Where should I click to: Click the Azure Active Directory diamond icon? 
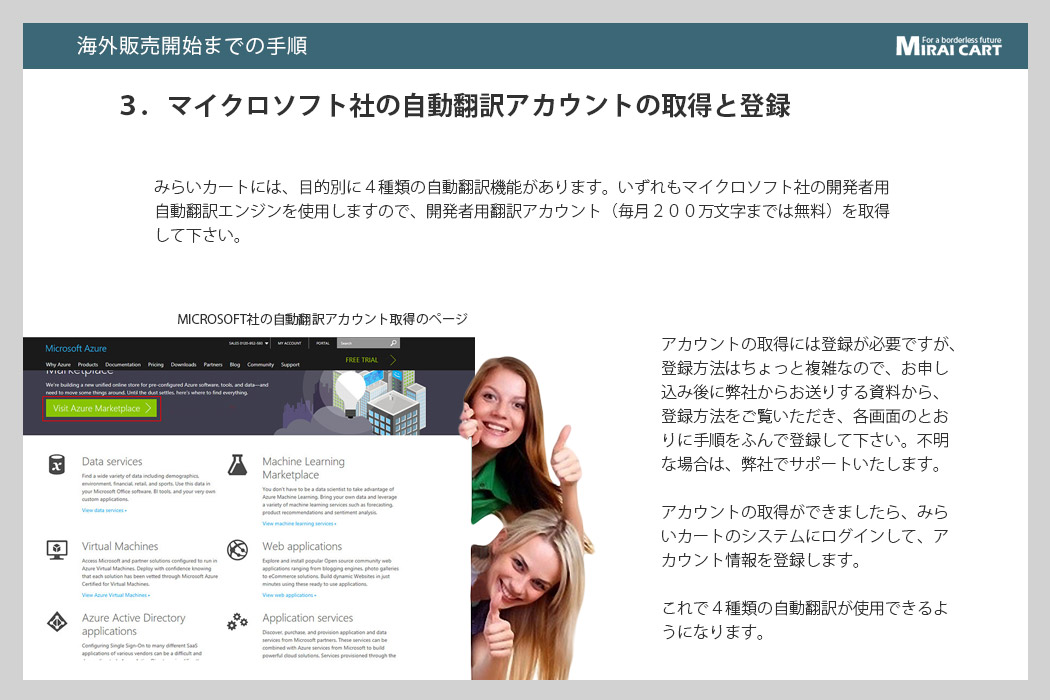tap(57, 622)
